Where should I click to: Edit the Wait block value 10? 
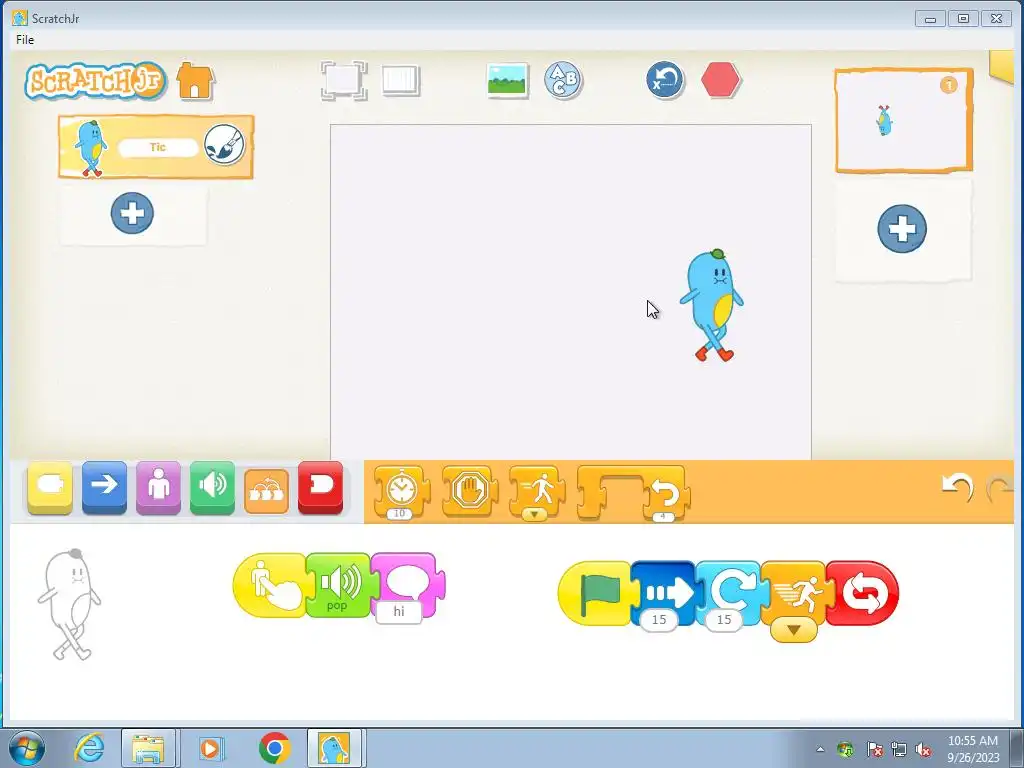tap(400, 513)
